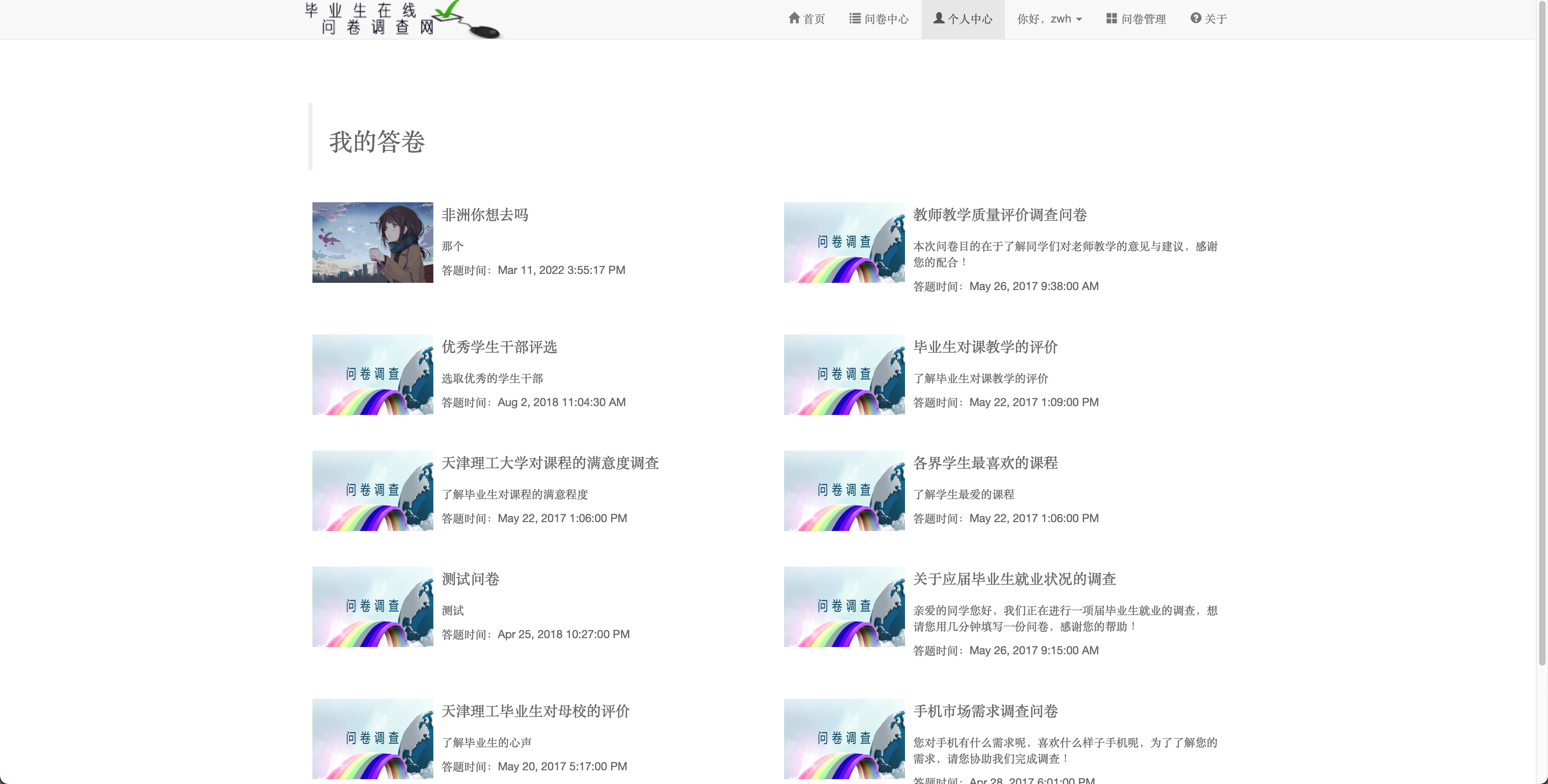Viewport: 1548px width, 784px height.
Task: Click the anime girl thumbnail image
Action: tap(372, 242)
